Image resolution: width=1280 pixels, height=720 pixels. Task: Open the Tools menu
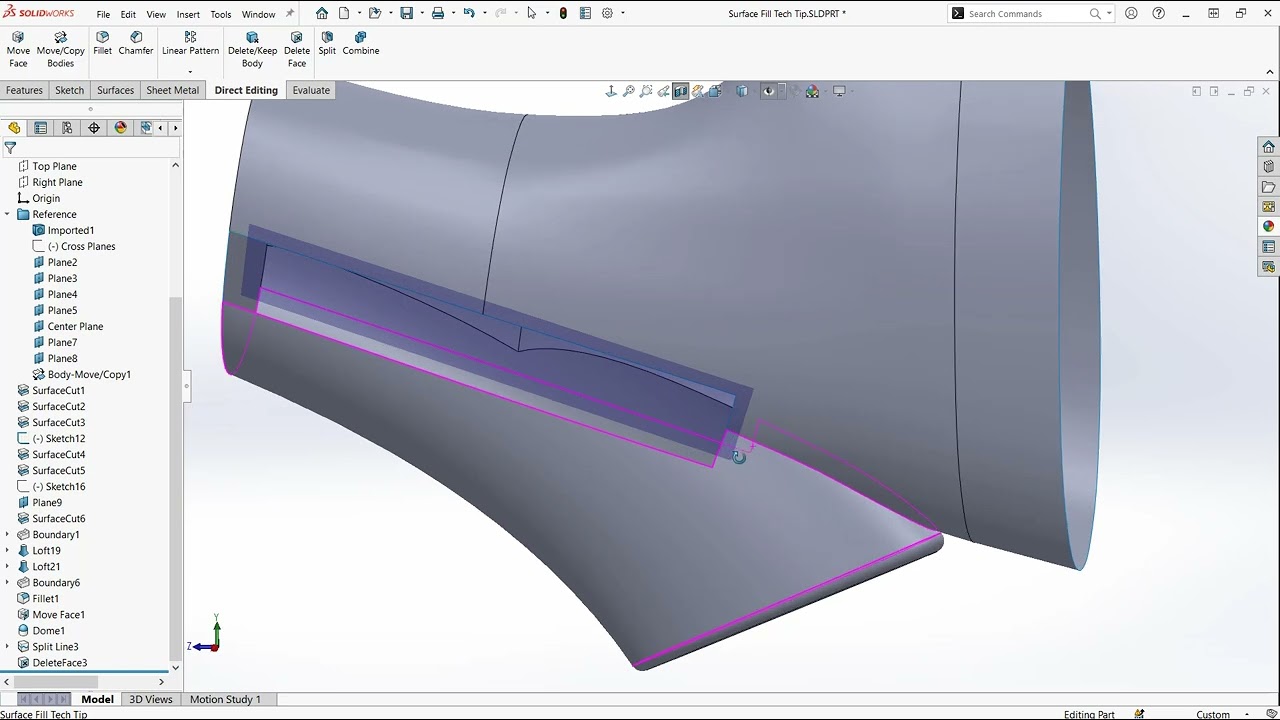point(221,14)
